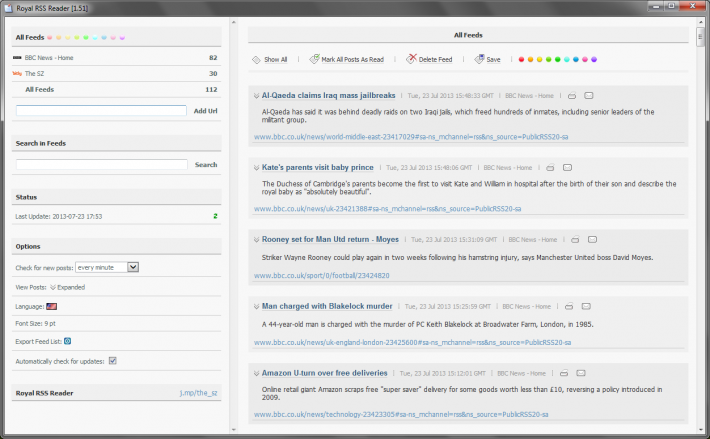Print the Rooney set for Man Utd post
710x439 pixels.
pyautogui.click(x=575, y=239)
